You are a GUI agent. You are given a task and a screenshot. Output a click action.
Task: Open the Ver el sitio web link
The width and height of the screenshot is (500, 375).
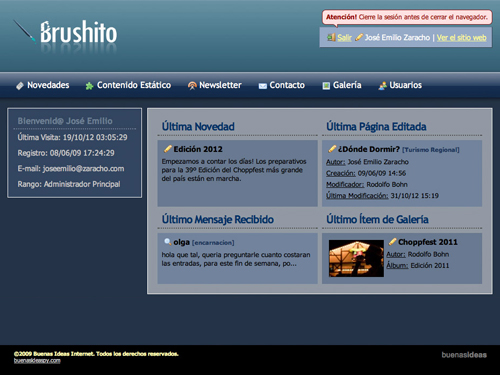461,38
